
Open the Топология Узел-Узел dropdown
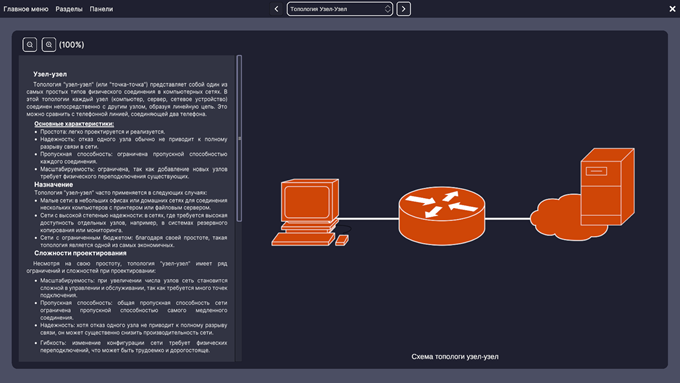coord(340,9)
